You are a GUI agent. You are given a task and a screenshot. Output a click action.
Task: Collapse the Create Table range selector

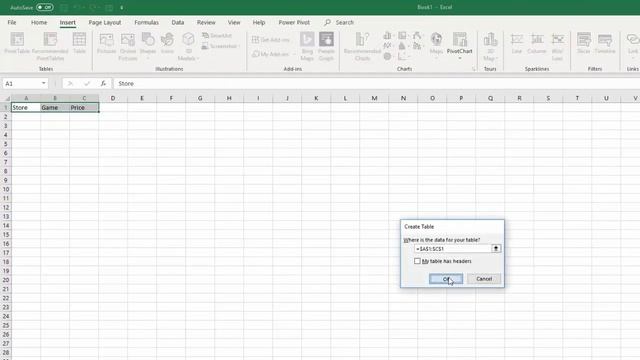(x=496, y=249)
